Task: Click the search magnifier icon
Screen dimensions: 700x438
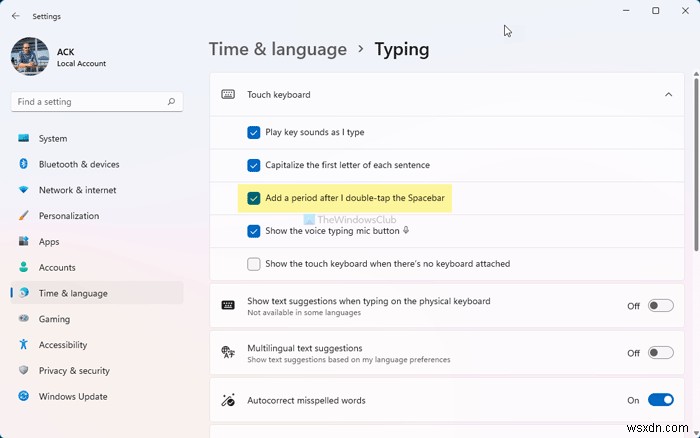Action: point(171,102)
